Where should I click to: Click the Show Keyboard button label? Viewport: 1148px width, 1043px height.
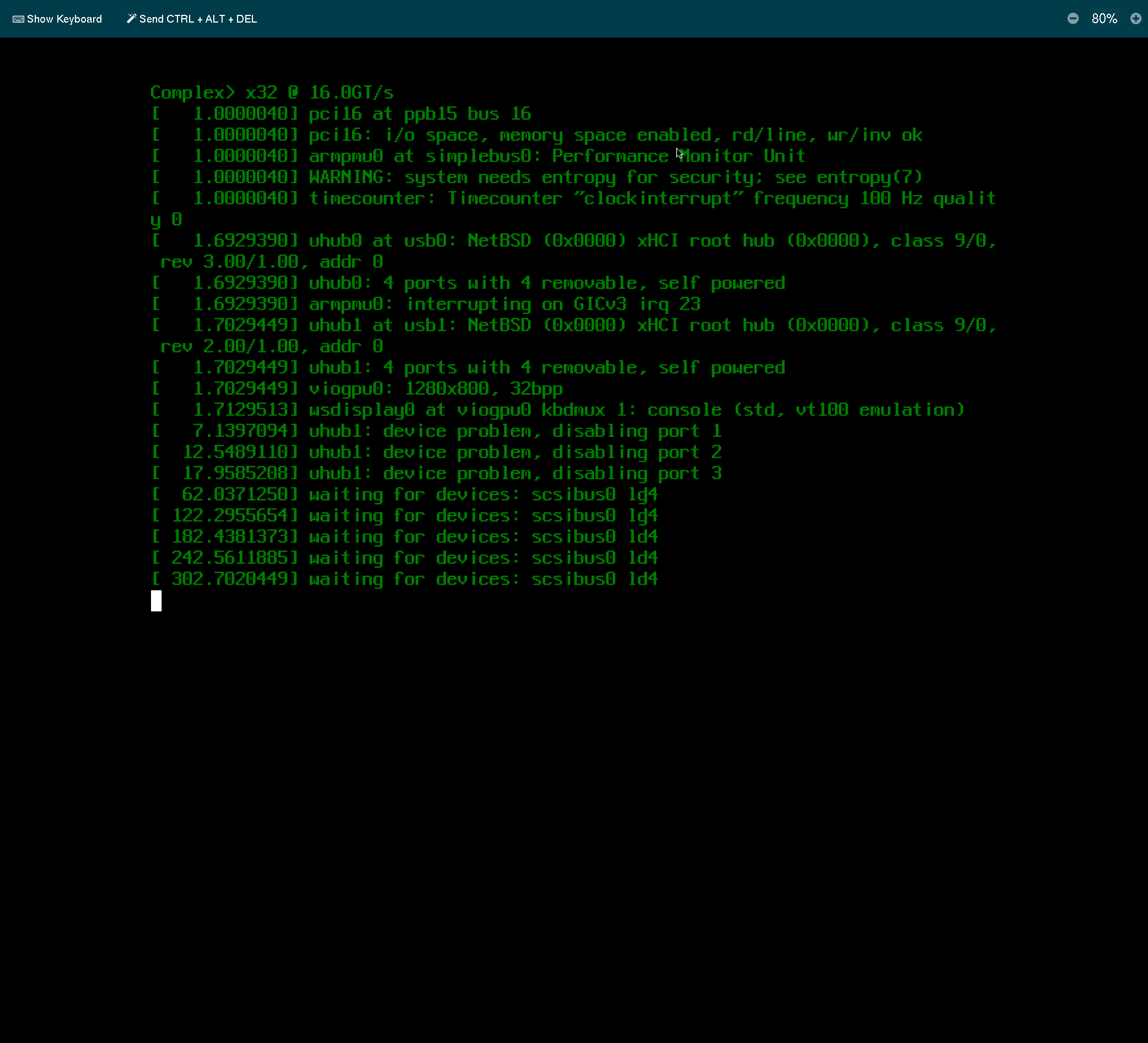click(64, 19)
